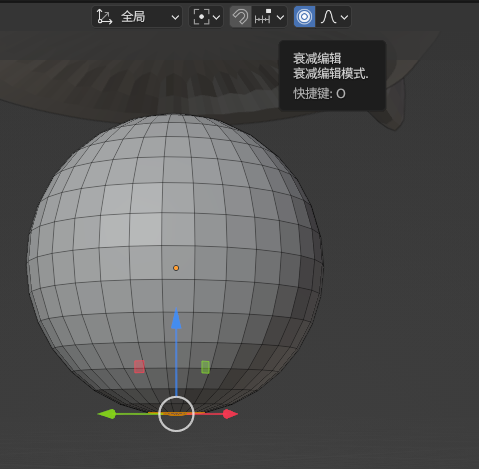Click the blue Z-axis gizmo arrow
This screenshot has width=479, height=469.
(x=176, y=319)
